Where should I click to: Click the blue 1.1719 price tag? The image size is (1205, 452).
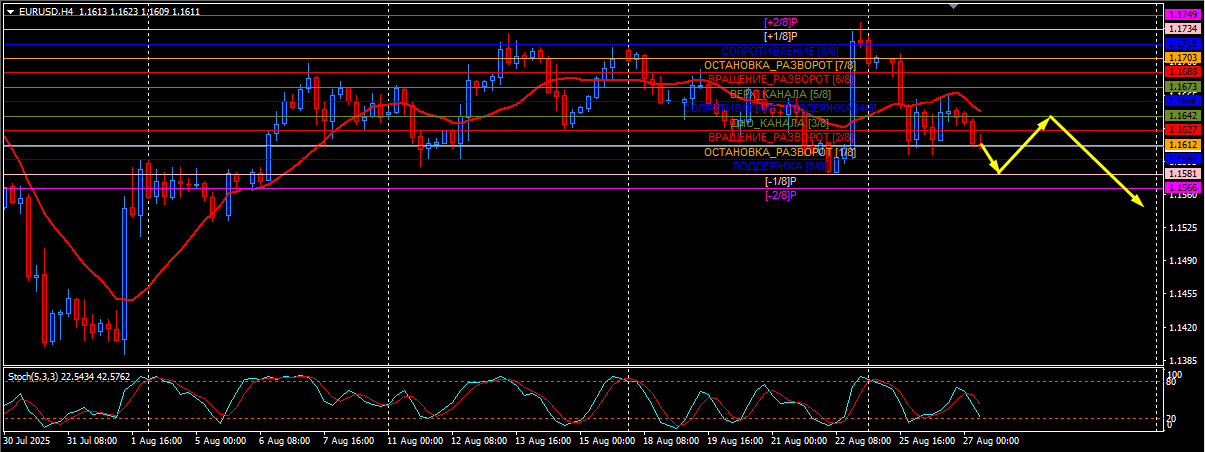1183,44
